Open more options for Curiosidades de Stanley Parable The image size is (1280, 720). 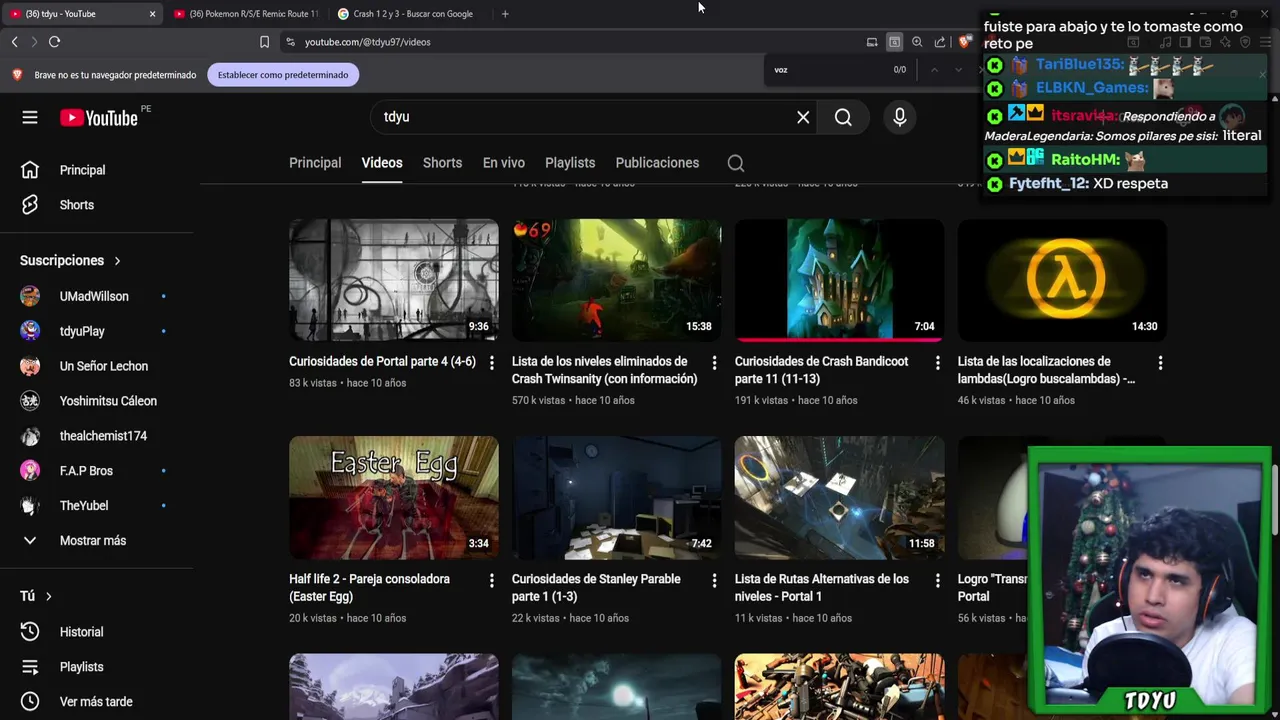[x=714, y=580]
